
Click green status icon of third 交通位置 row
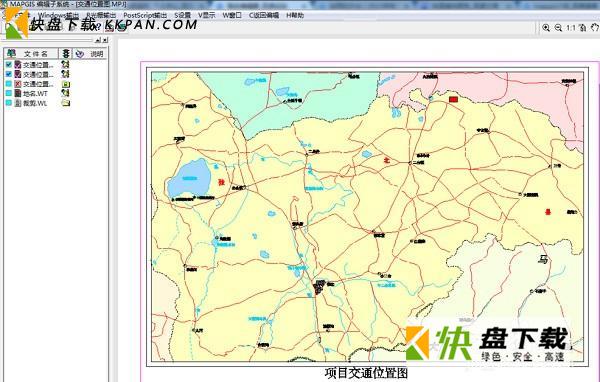[65, 84]
